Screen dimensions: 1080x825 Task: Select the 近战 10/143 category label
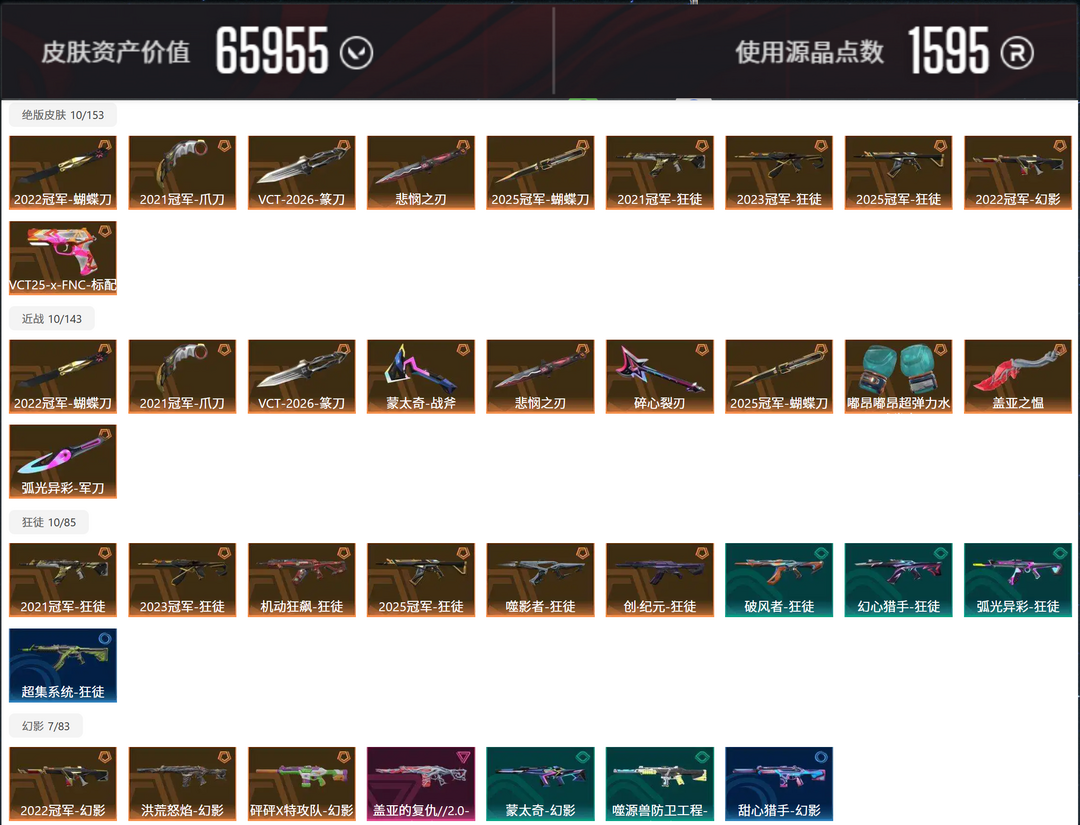[52, 319]
